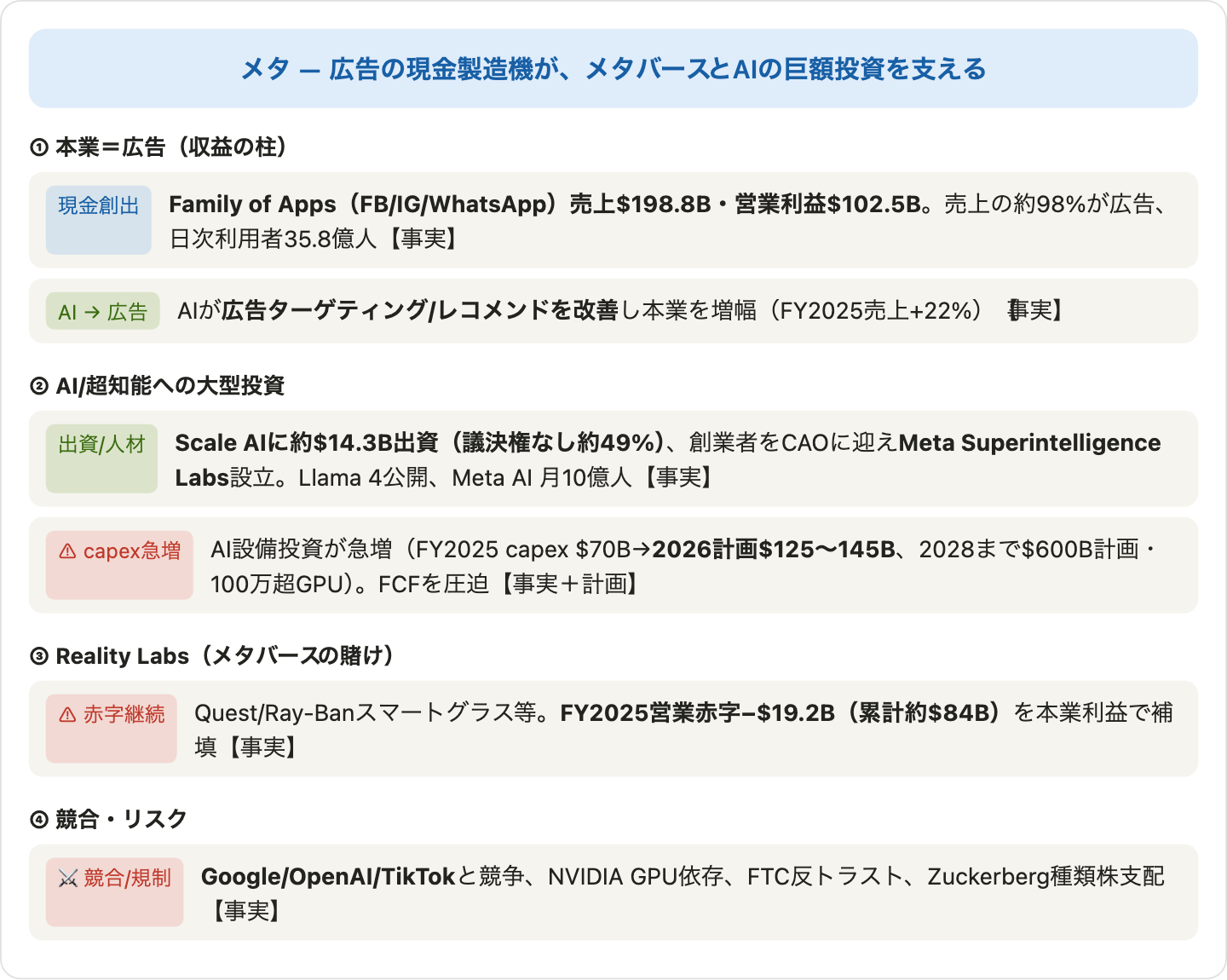Click the warning icon in 赤字継続 tag

coord(67,715)
